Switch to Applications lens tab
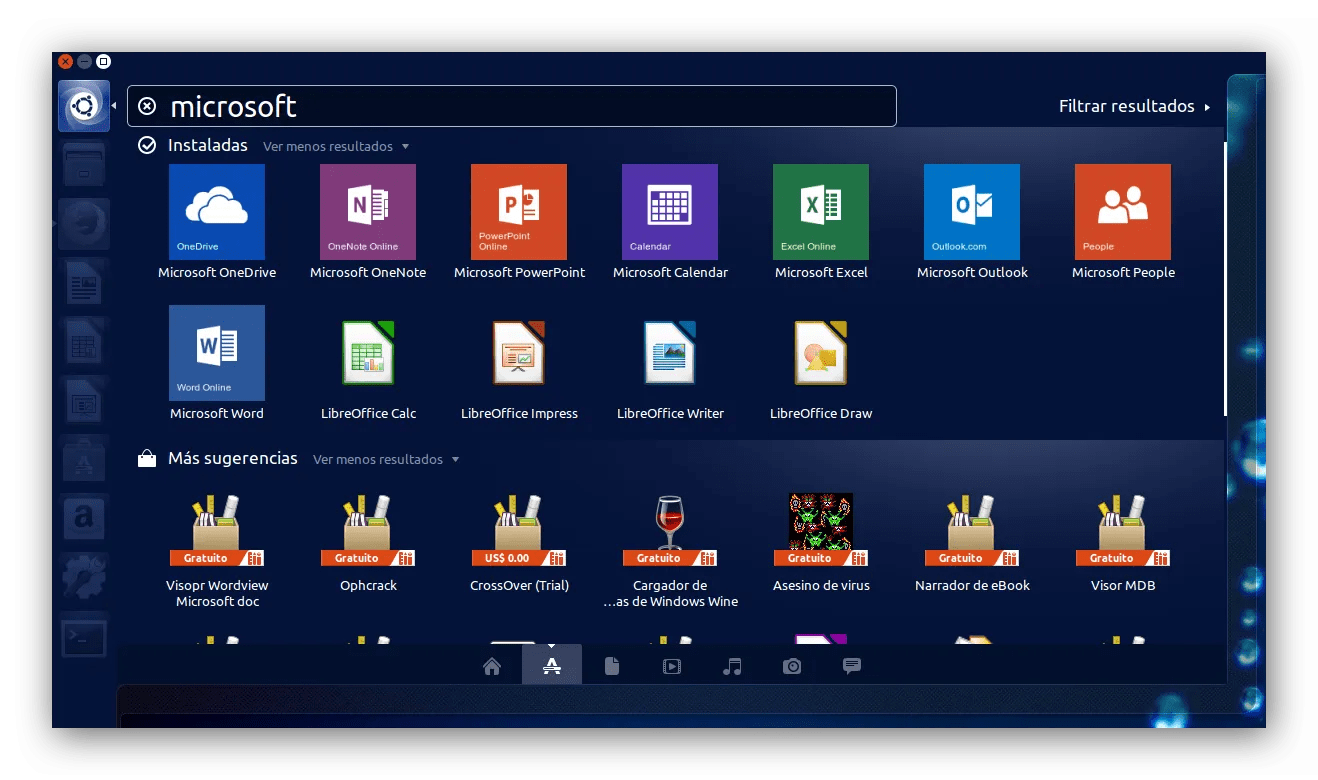1318x780 pixels. pos(551,666)
